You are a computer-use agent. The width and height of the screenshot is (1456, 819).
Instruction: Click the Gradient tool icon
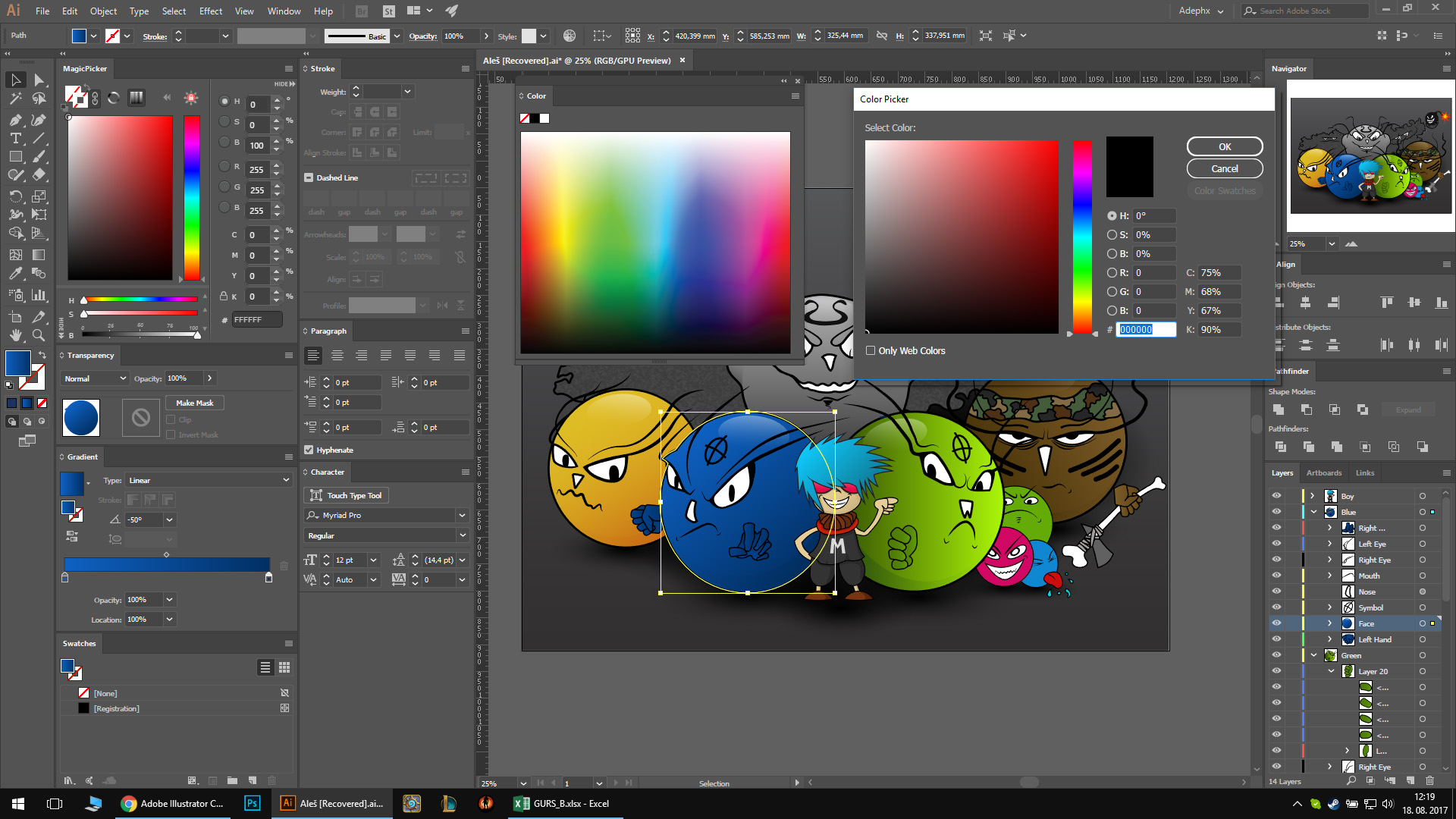click(38, 254)
